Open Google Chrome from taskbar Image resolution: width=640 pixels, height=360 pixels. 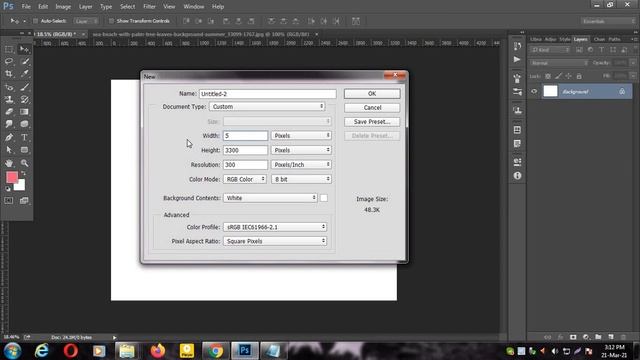pyautogui.click(x=215, y=351)
